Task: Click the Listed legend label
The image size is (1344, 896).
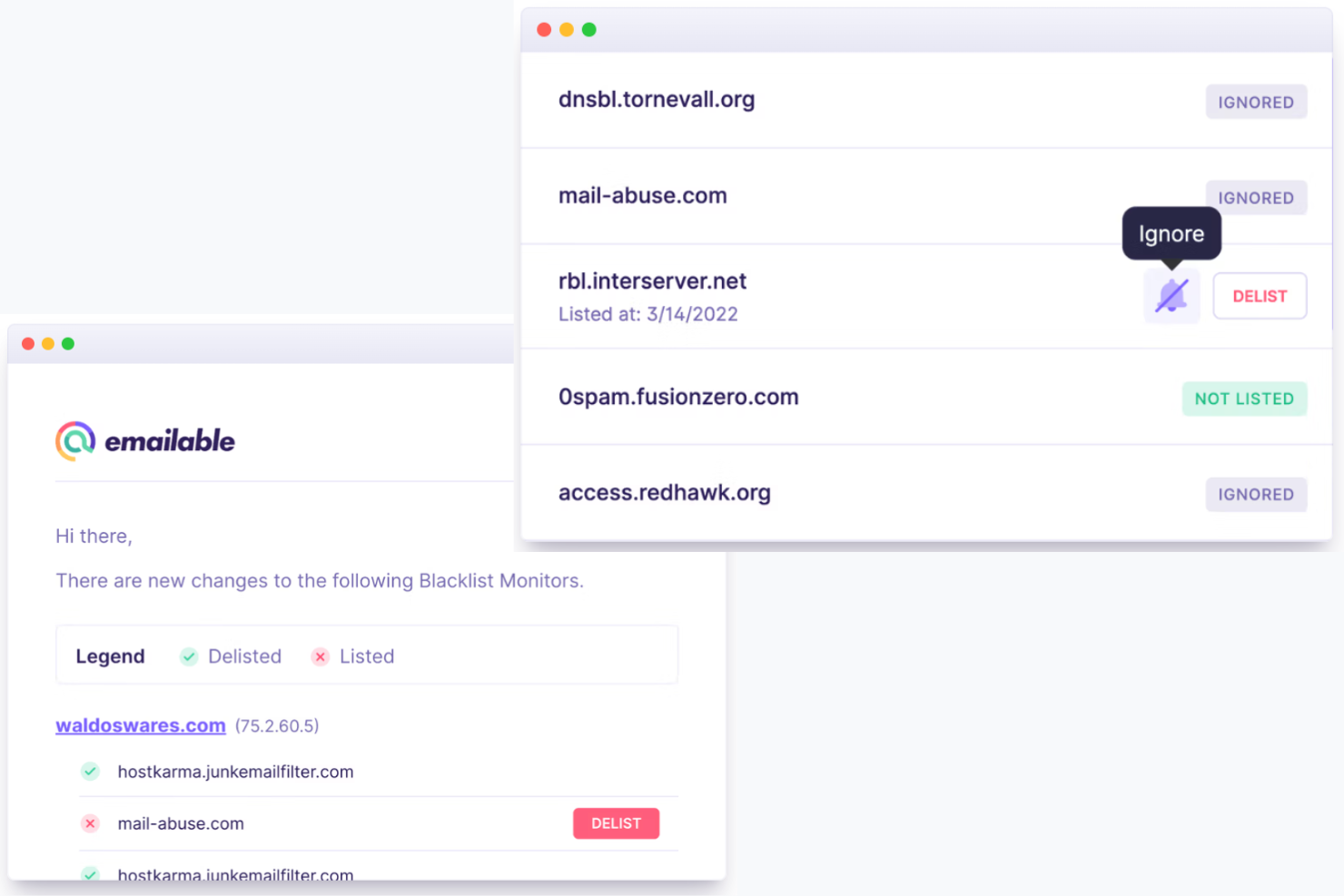Action: click(367, 656)
